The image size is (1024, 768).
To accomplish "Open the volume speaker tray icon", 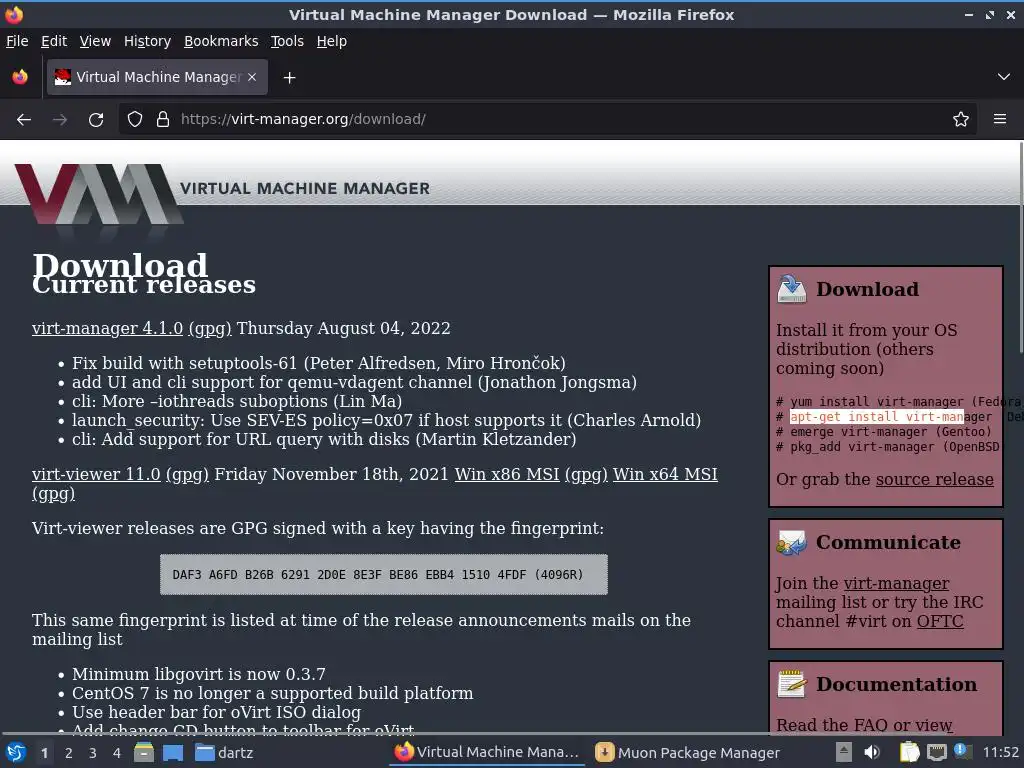I will point(872,753).
